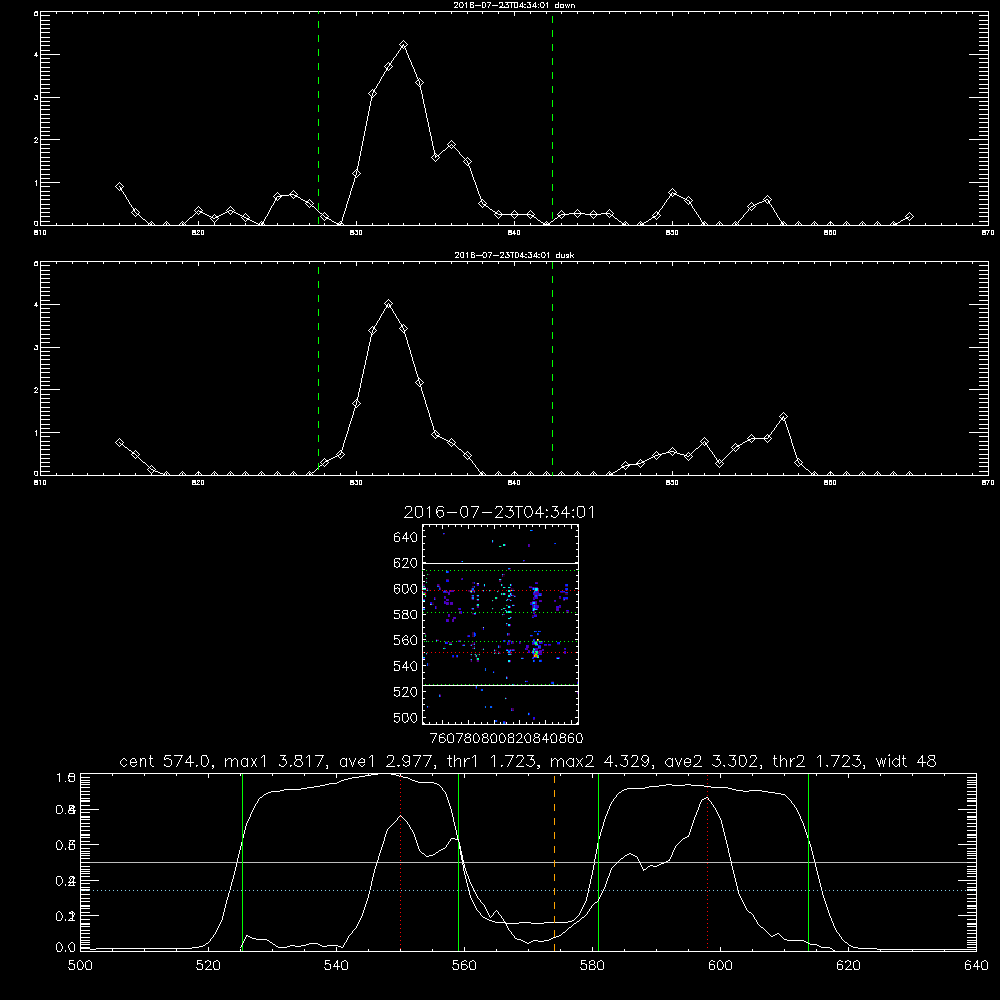Click the highest peak point of the dawn curve
This screenshot has width=1000, height=1000.
point(403,45)
